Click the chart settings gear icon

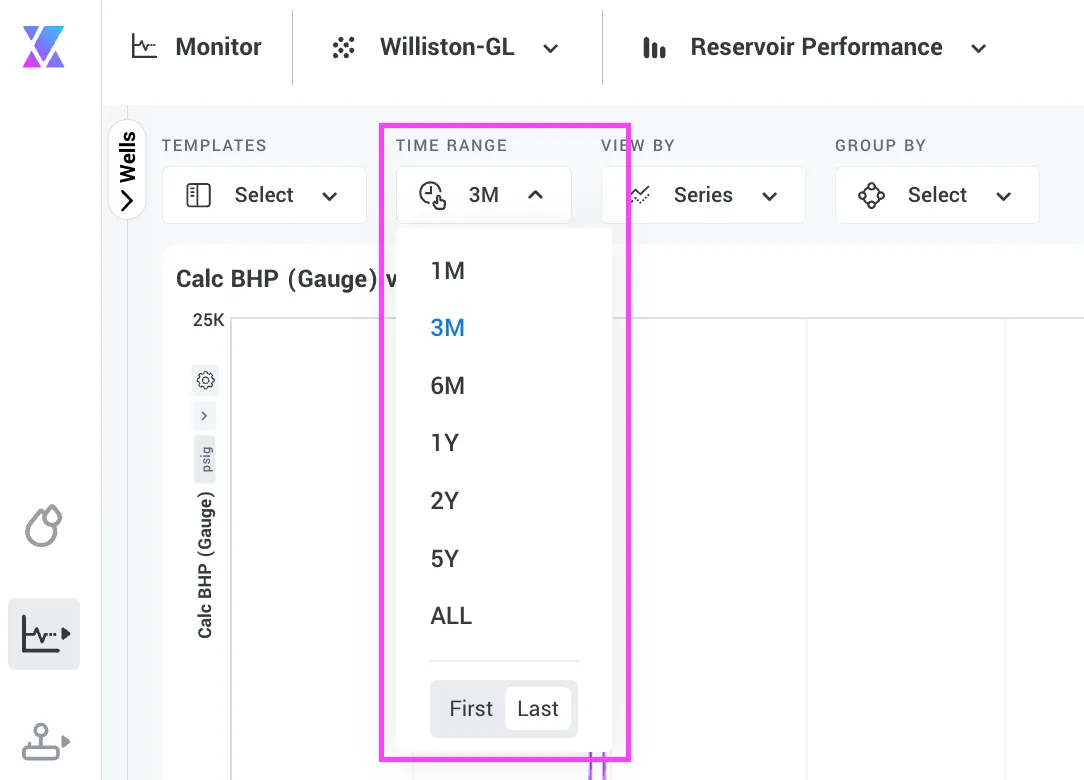205,380
